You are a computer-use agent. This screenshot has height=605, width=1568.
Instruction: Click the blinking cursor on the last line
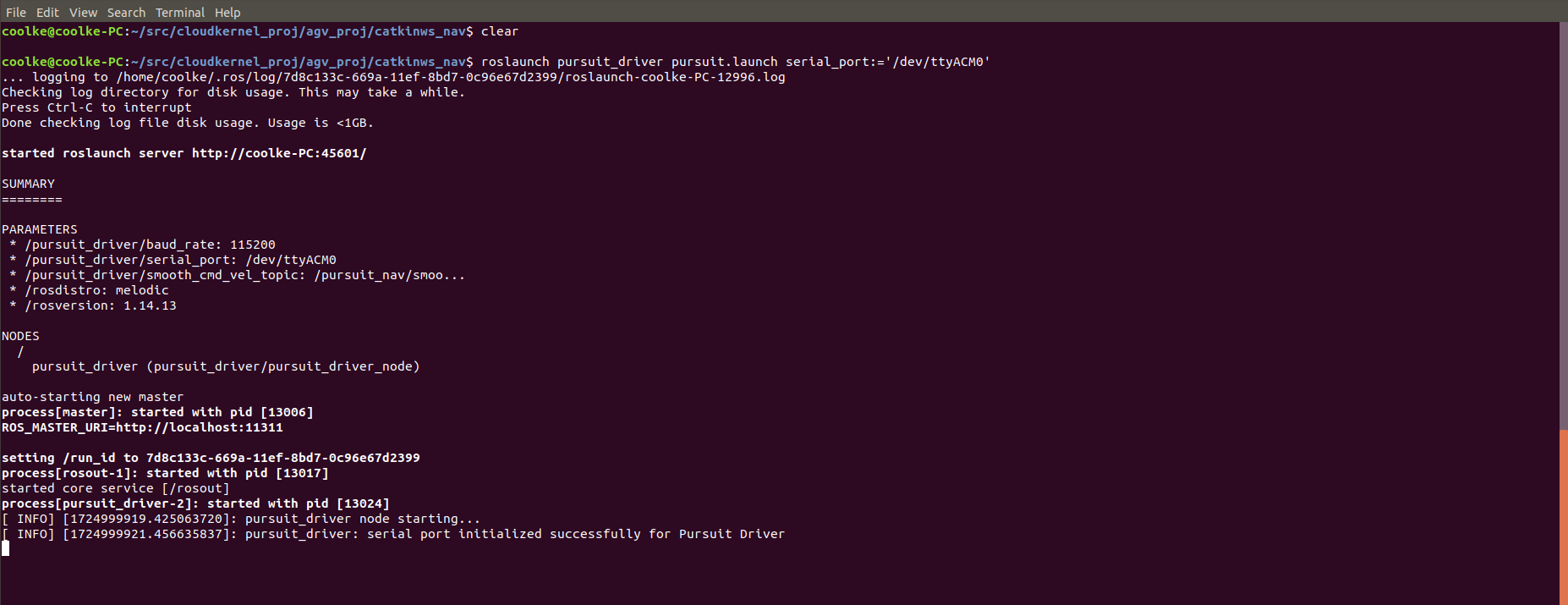pyautogui.click(x=6, y=548)
